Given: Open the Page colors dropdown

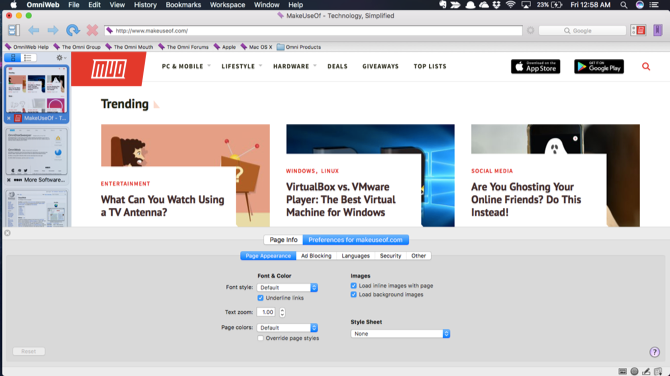Looking at the screenshot, I should [287, 328].
